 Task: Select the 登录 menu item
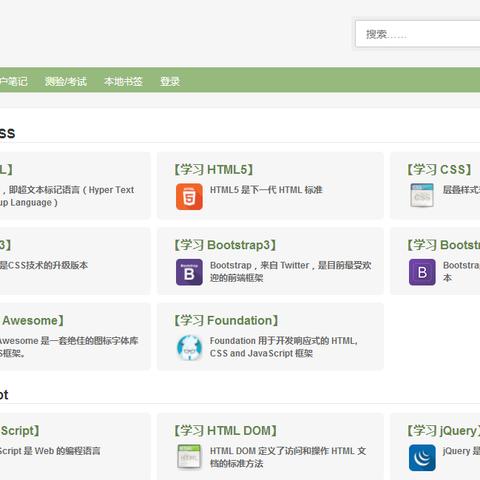(170, 81)
